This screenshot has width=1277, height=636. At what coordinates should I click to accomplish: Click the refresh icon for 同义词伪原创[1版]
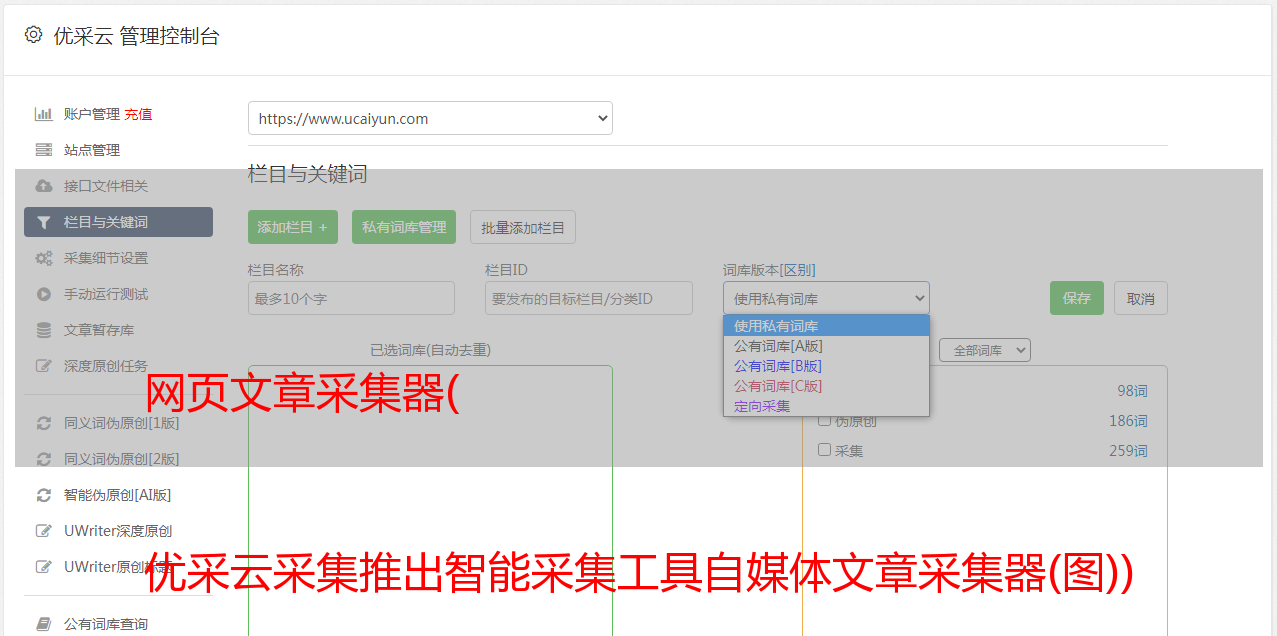43,423
